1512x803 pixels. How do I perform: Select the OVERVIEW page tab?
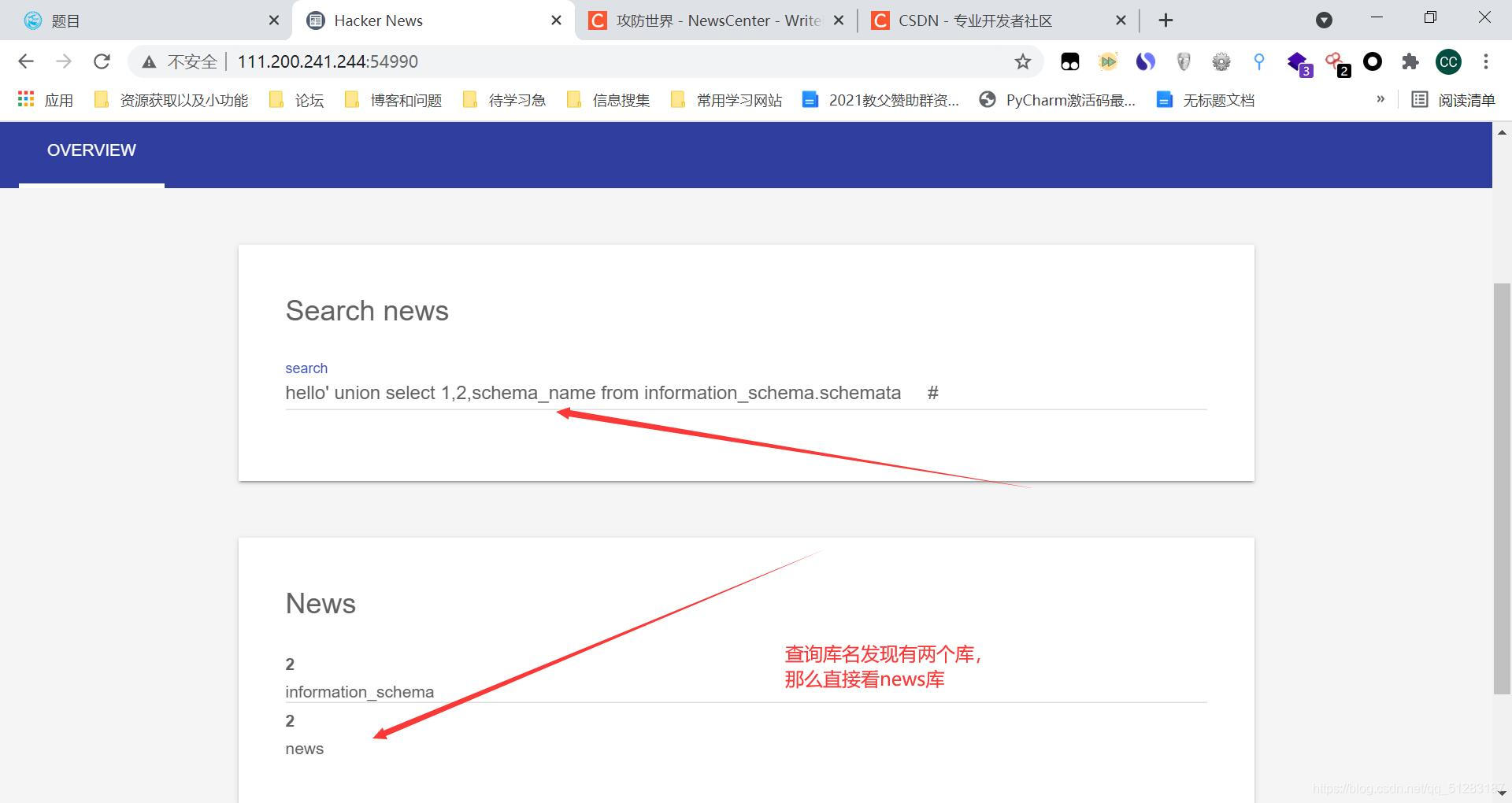click(91, 150)
